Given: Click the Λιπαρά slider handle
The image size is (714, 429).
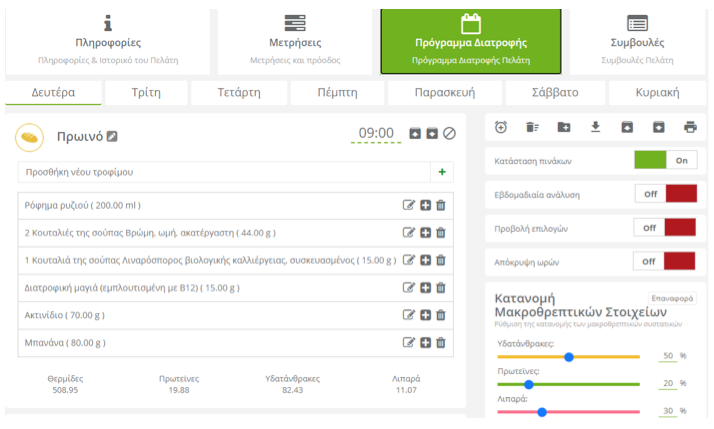Looking at the screenshot, I should coord(542,412).
